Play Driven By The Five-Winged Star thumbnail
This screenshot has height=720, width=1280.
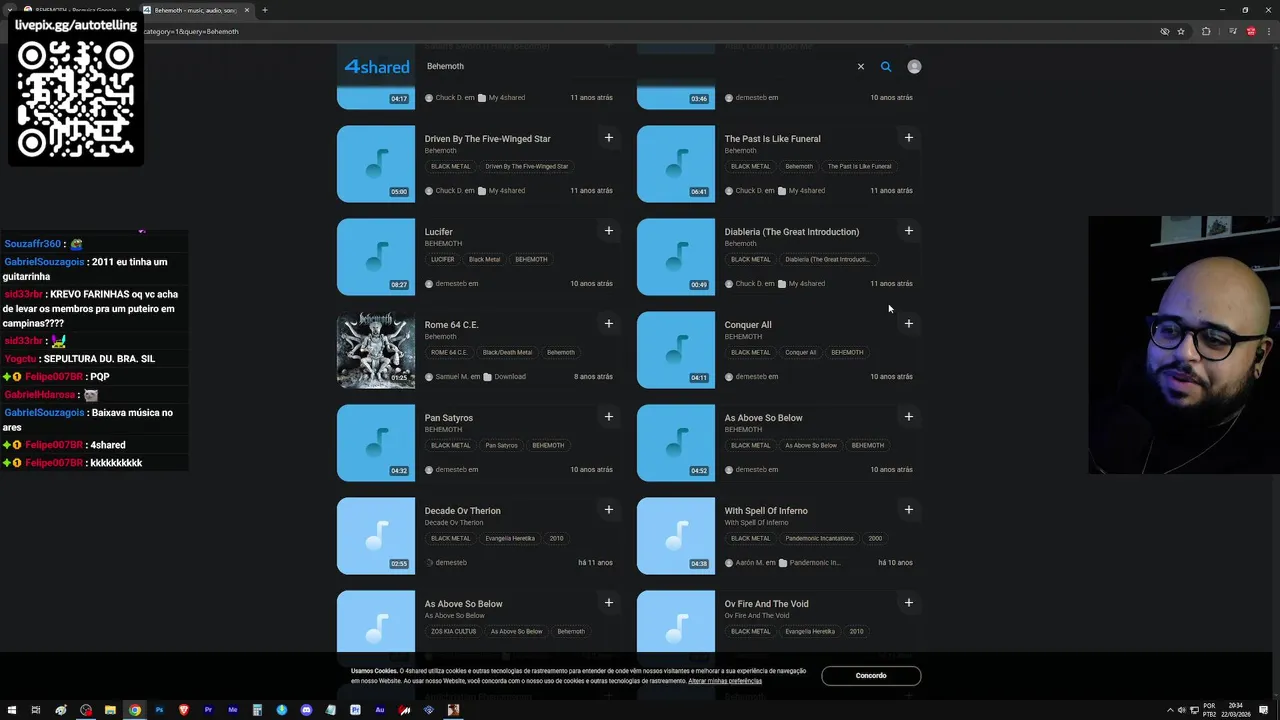point(376,164)
